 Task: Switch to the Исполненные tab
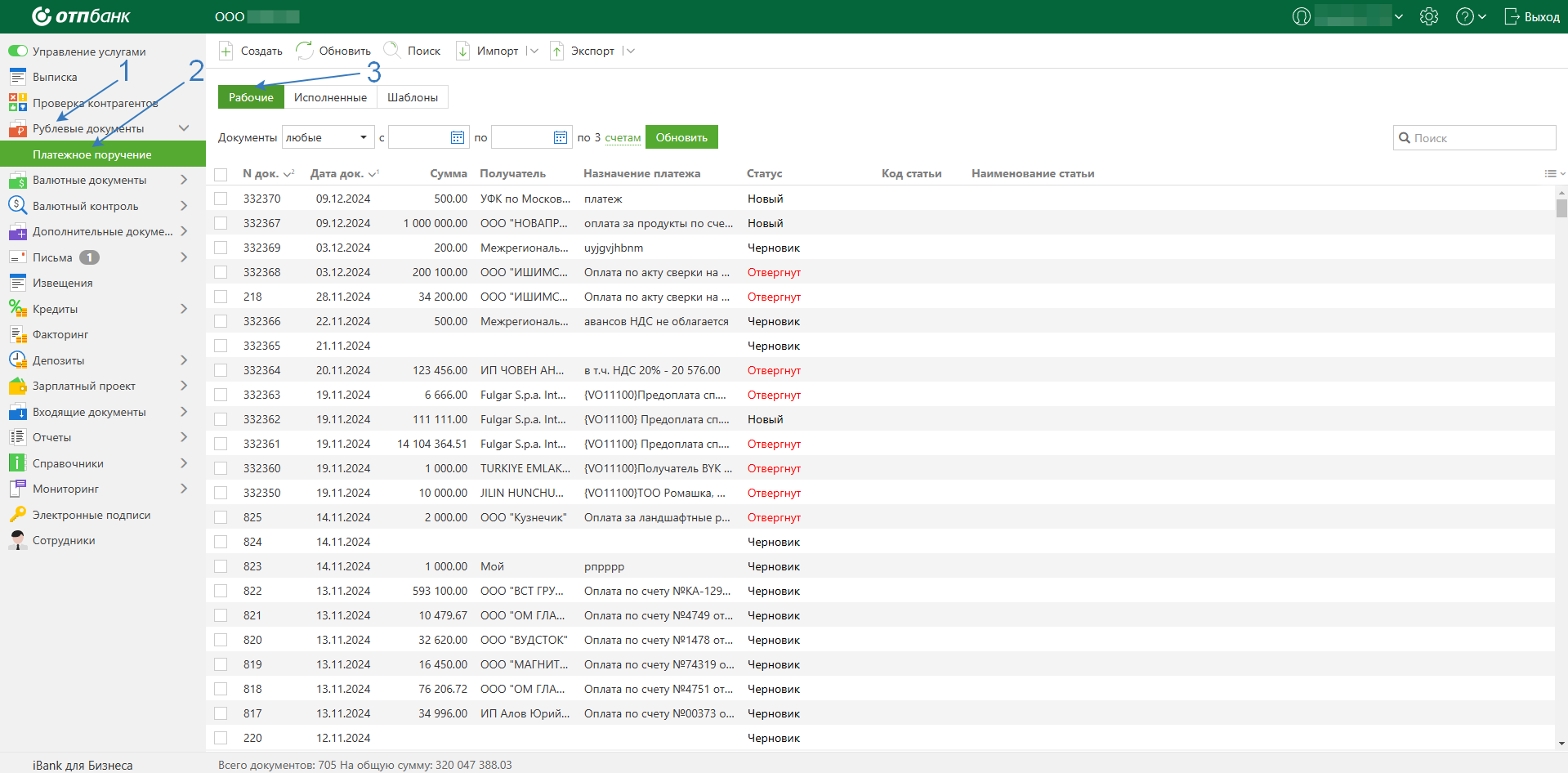coord(330,97)
